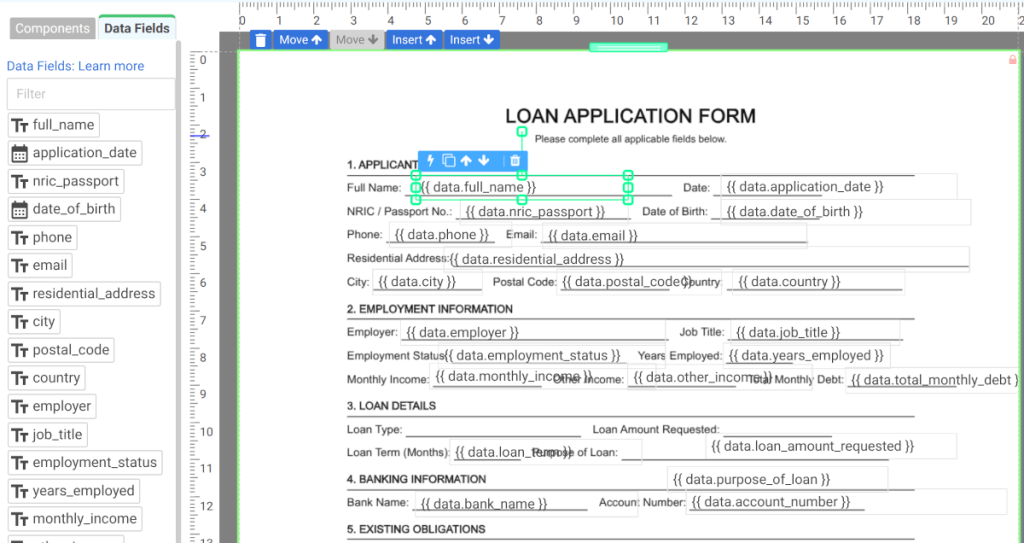The width and height of the screenshot is (1024, 543).
Task: Click the calendar icon beside application_date
Action: 19,153
